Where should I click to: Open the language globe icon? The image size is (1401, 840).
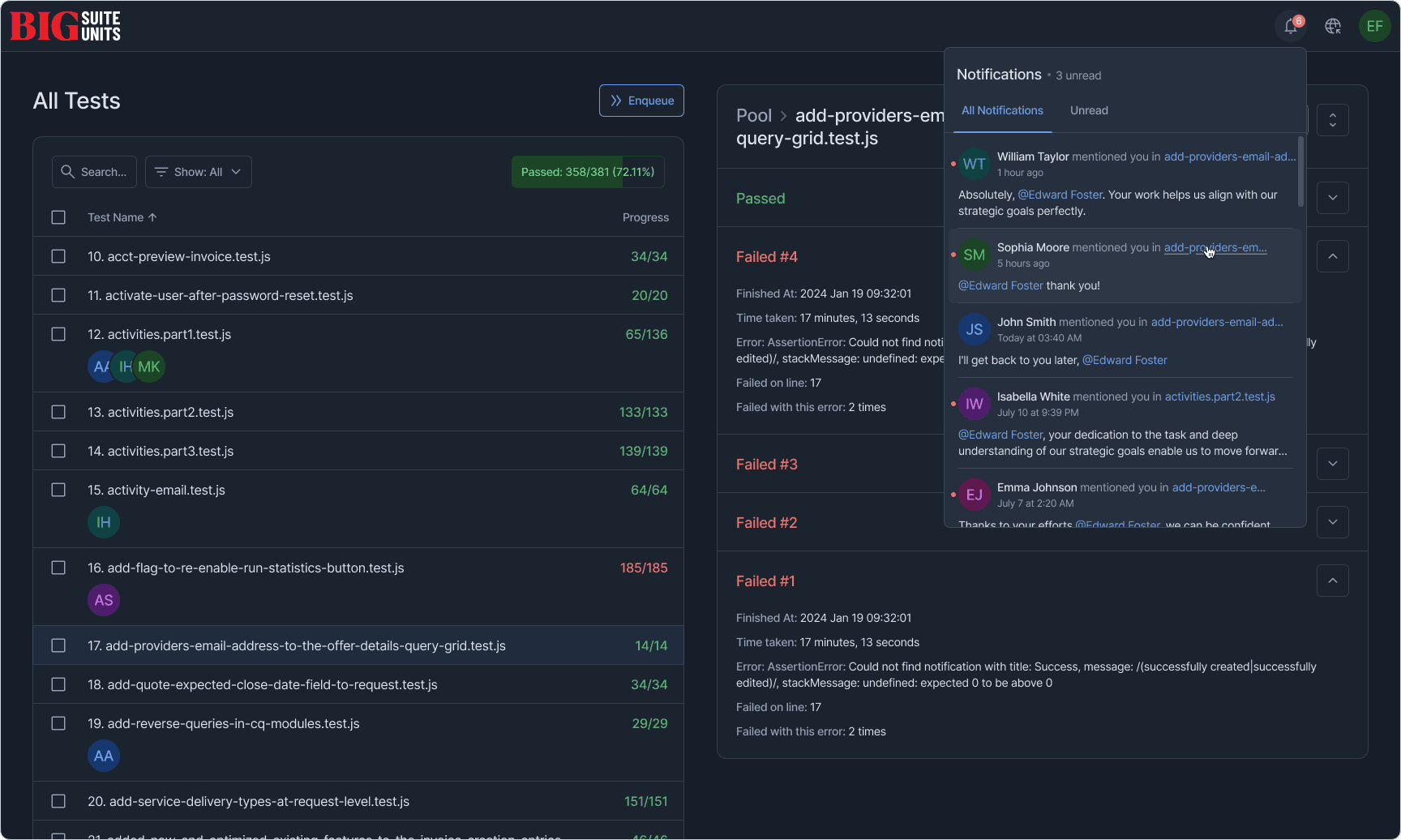click(1333, 26)
